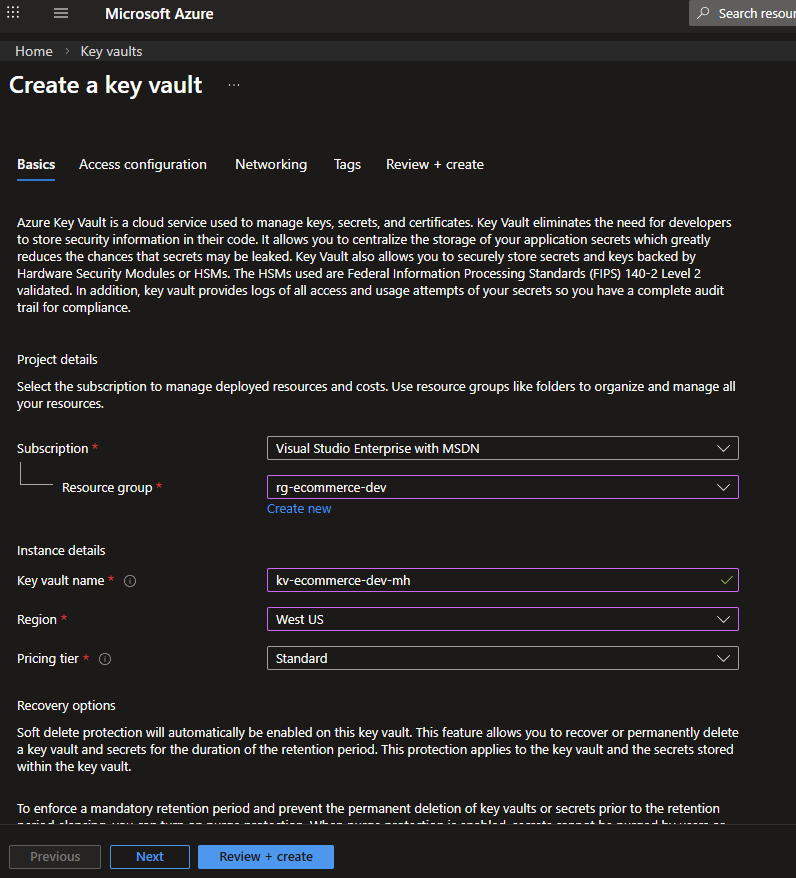Open the app launcher grid icon

pyautogui.click(x=14, y=14)
